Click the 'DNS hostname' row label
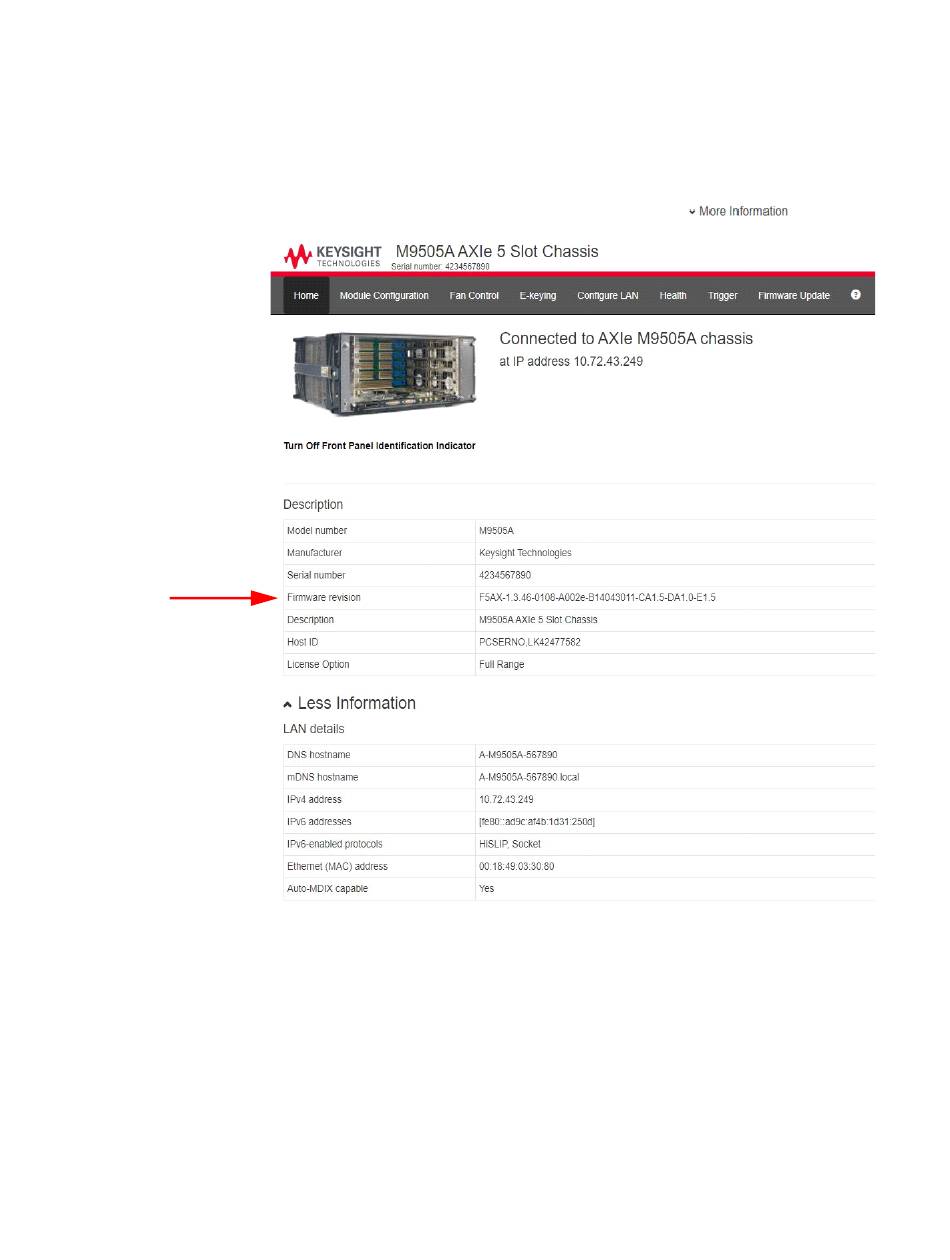The image size is (950, 1260). pos(319,755)
